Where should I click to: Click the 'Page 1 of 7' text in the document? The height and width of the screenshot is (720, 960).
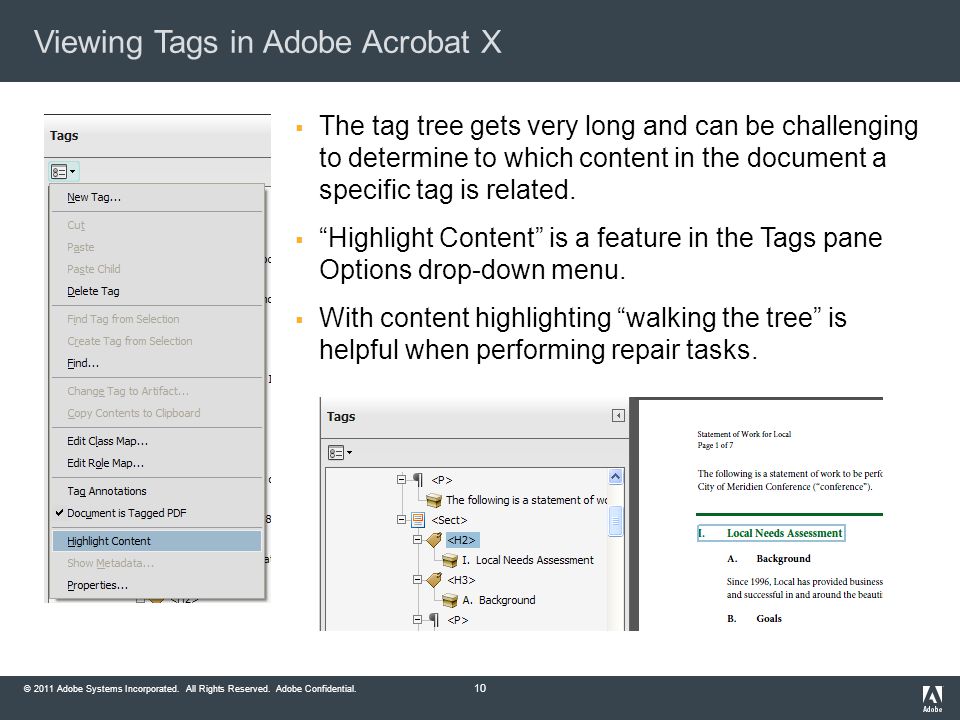[715, 445]
